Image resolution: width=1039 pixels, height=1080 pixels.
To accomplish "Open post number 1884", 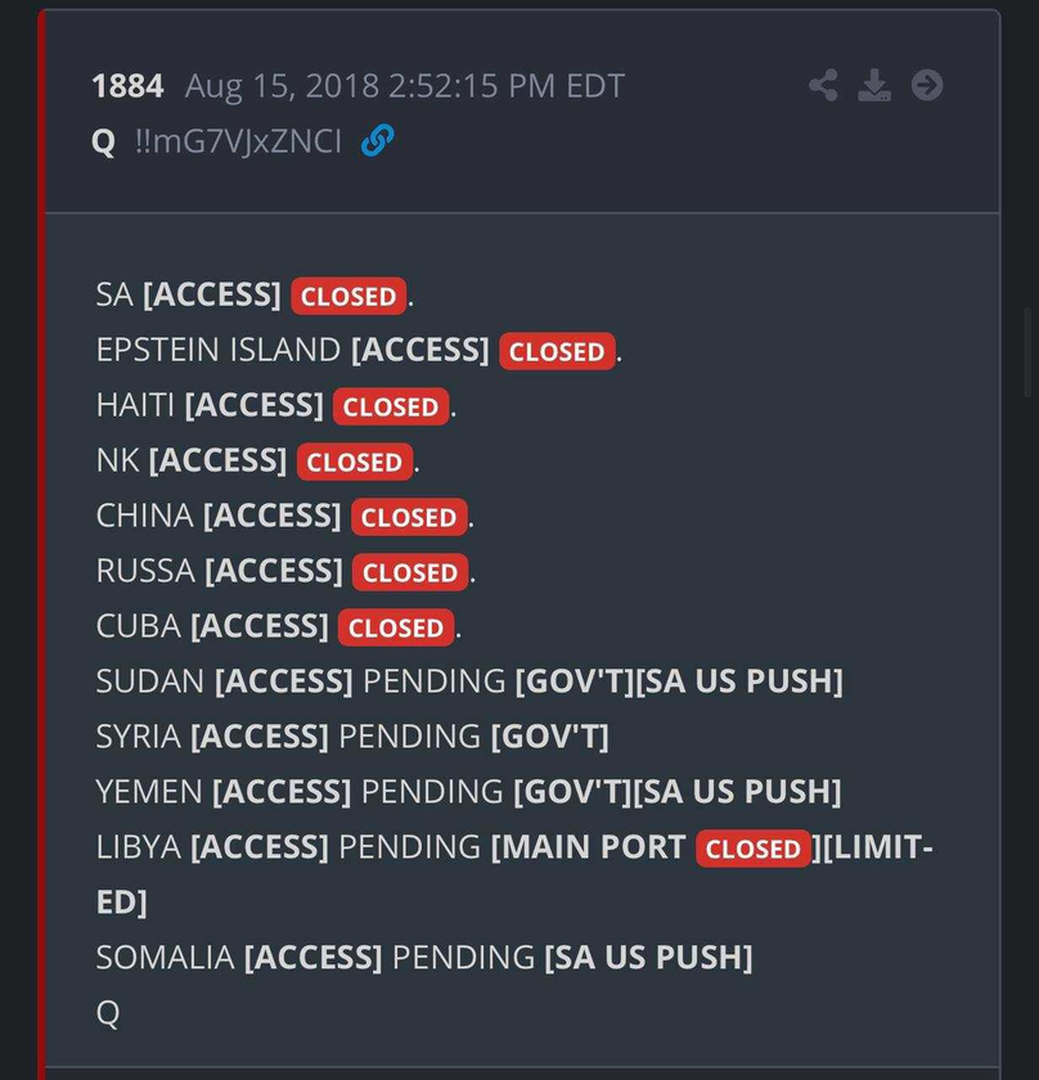I will (x=127, y=86).
